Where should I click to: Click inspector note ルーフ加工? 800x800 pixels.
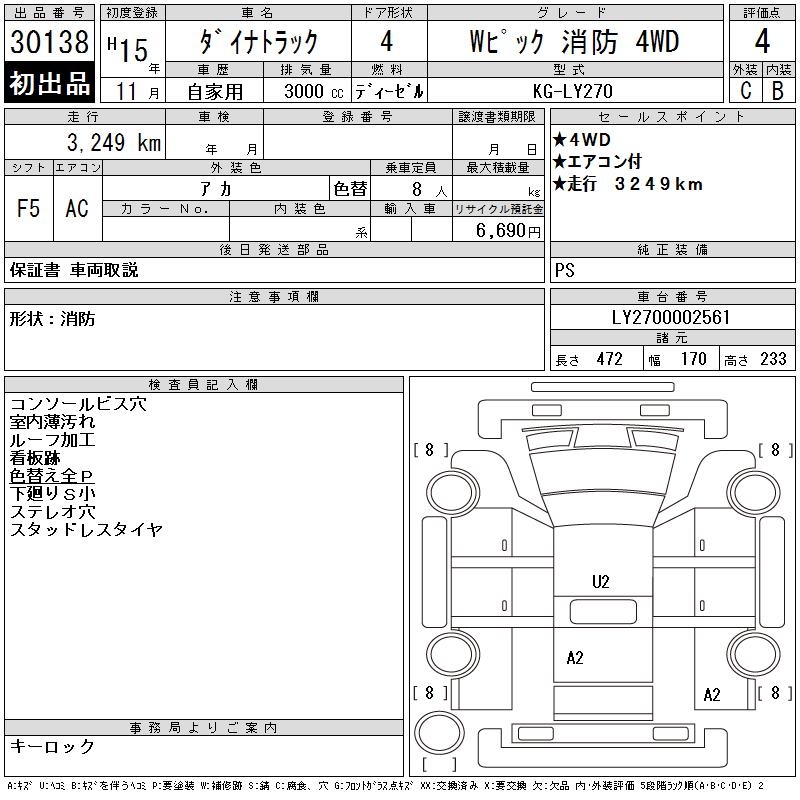(x=52, y=440)
